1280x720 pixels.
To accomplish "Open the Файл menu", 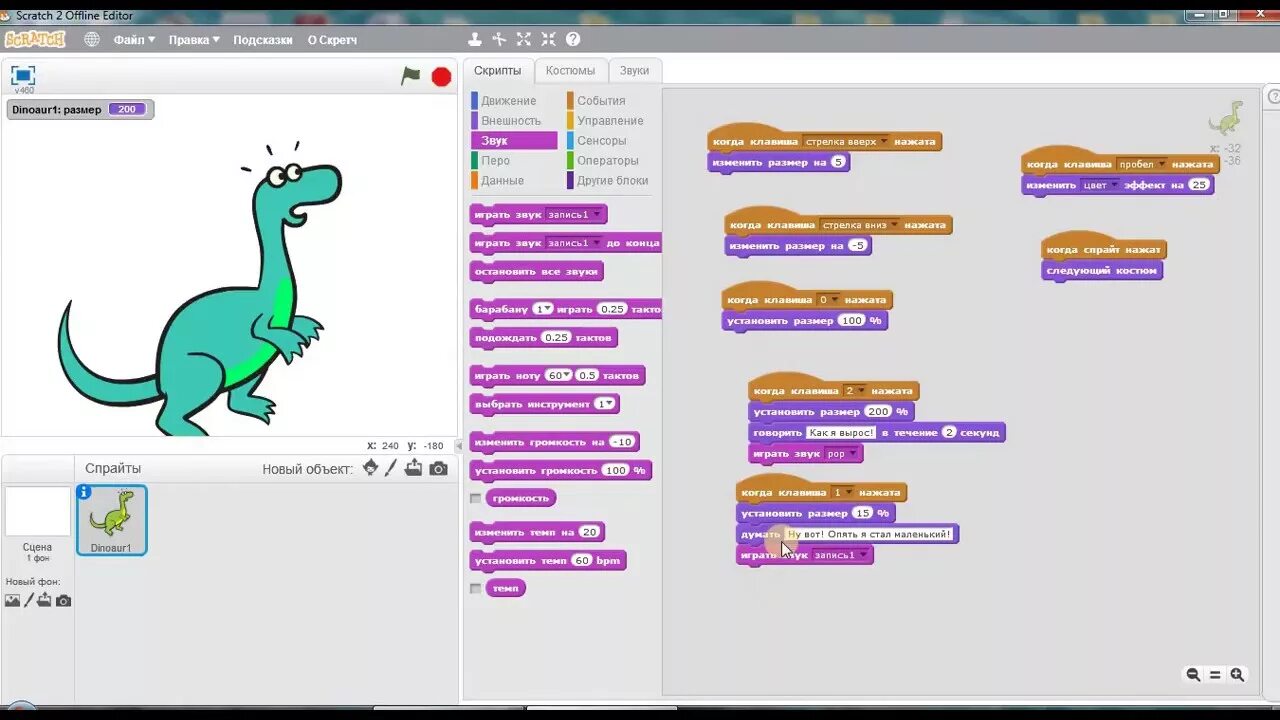I will 134,40.
